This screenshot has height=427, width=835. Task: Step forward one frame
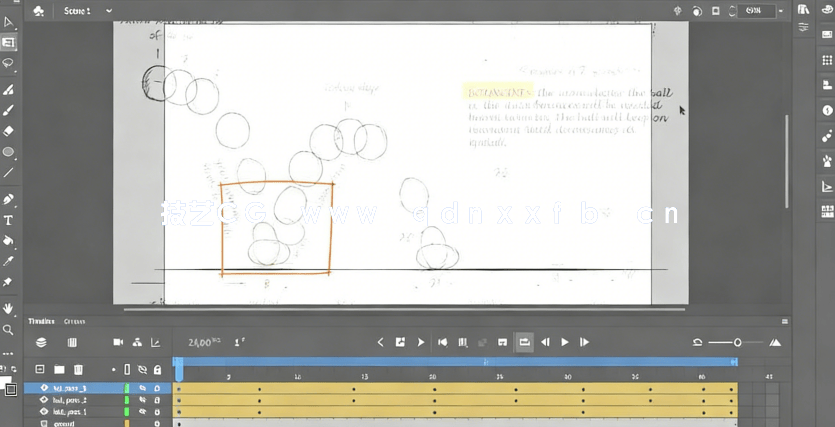click(585, 342)
